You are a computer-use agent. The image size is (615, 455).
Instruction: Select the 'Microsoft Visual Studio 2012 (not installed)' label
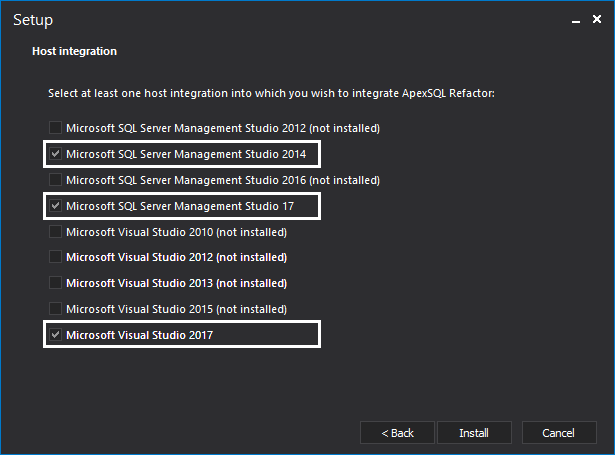point(176,257)
